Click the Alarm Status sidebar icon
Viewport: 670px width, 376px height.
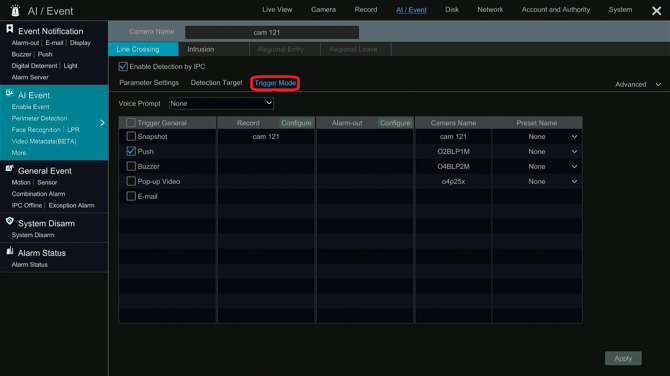pos(9,251)
